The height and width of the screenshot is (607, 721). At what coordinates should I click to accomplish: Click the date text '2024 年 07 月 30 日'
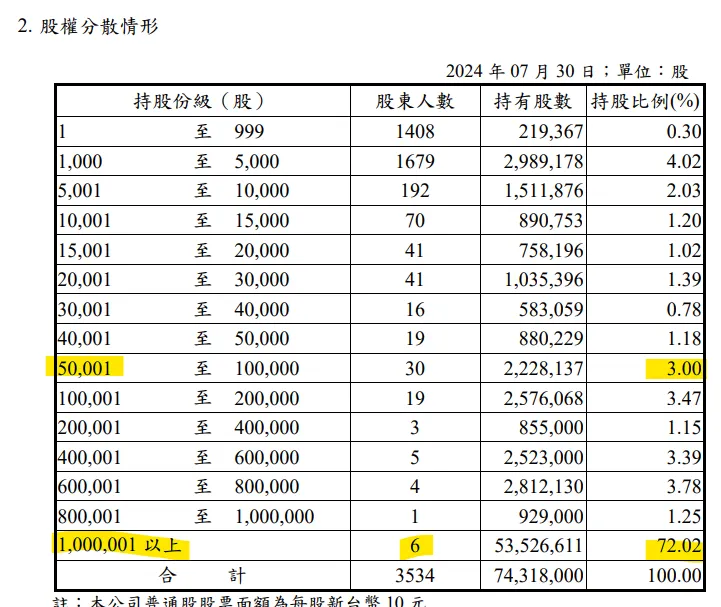point(520,71)
